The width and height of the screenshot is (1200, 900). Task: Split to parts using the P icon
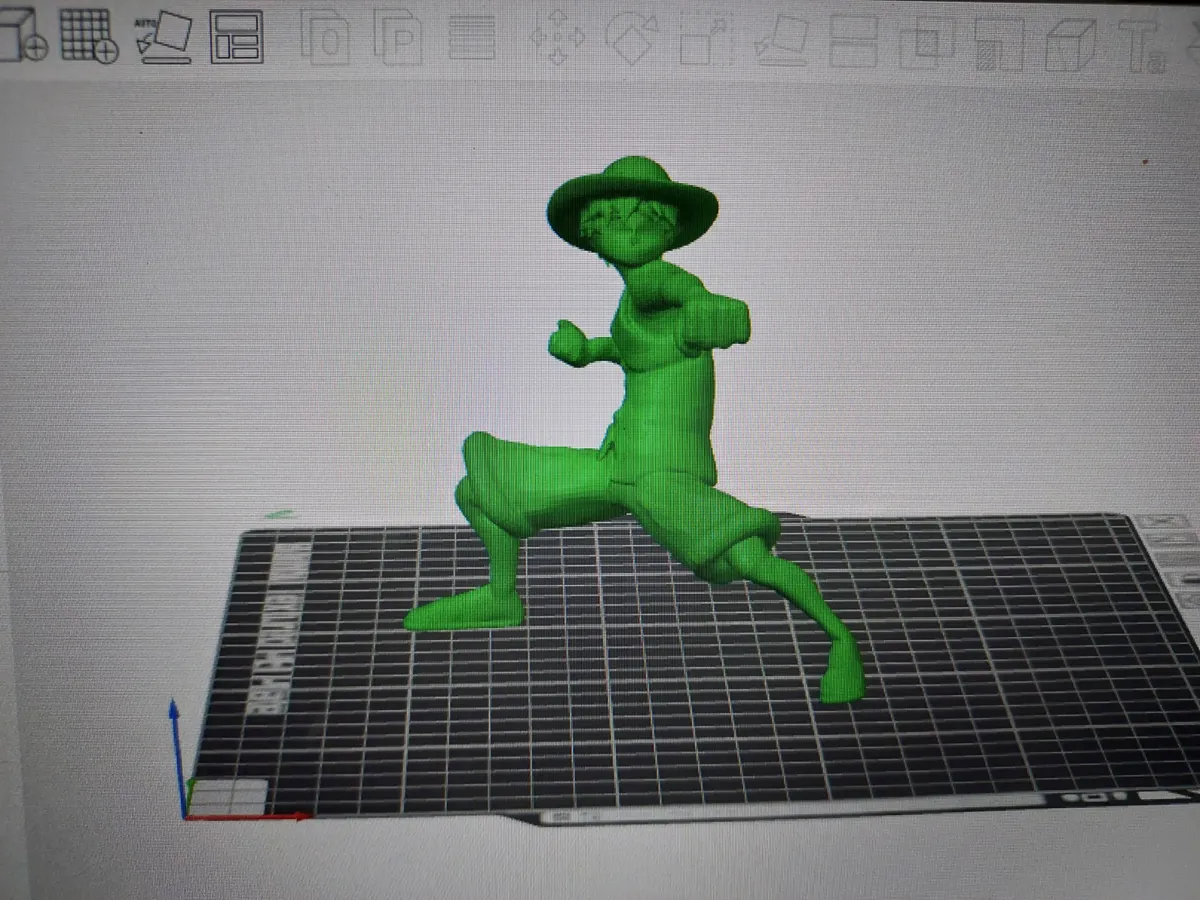[398, 38]
